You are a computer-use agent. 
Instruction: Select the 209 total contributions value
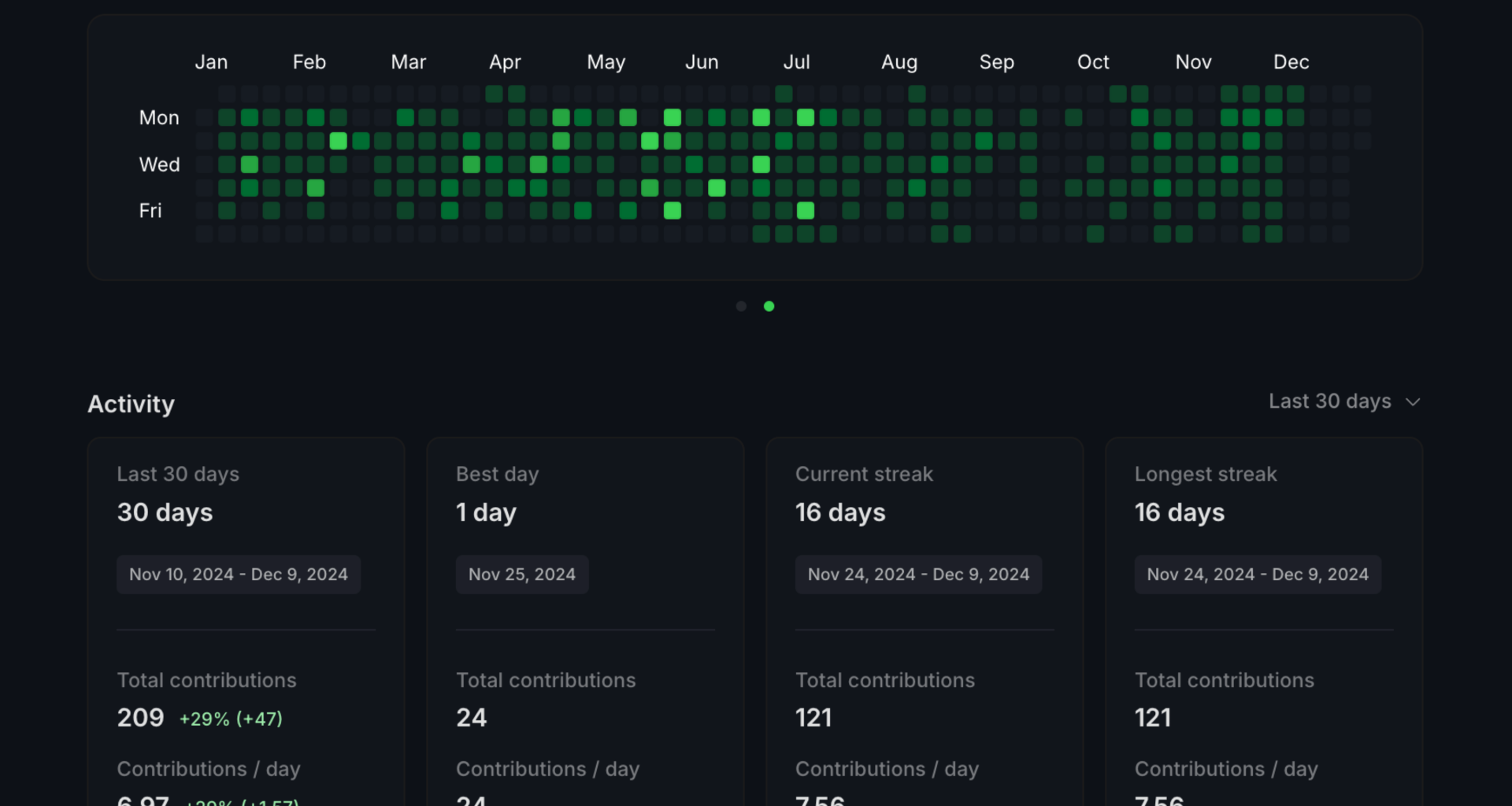click(x=140, y=717)
